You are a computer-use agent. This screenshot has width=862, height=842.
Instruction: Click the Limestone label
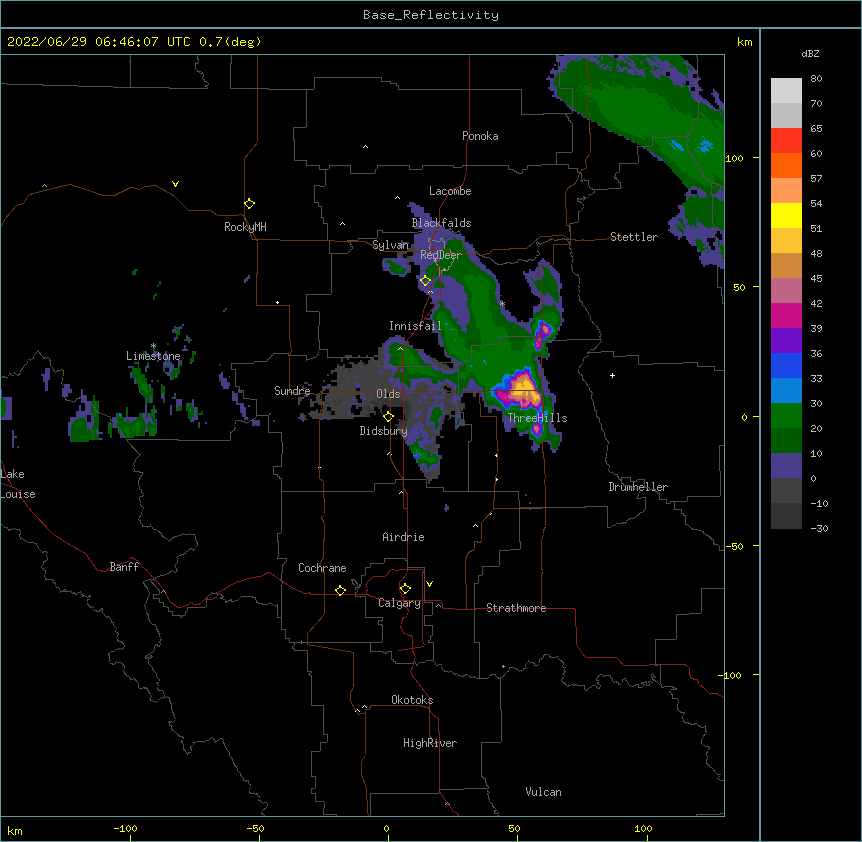pos(153,356)
